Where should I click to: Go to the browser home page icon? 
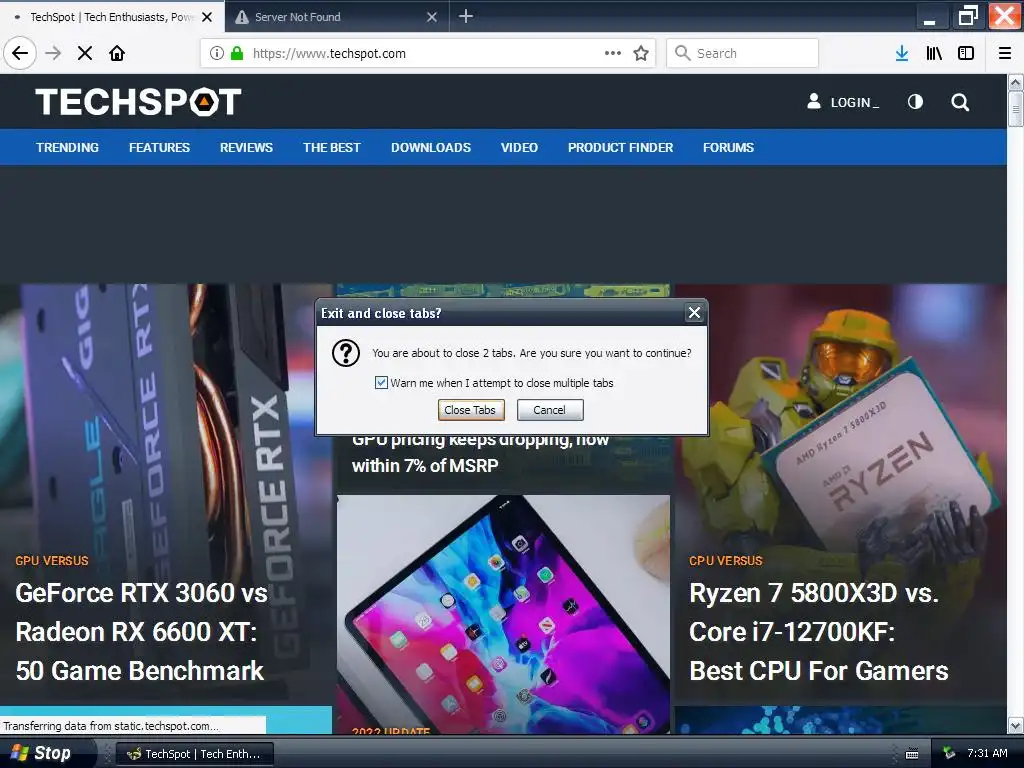(x=117, y=53)
